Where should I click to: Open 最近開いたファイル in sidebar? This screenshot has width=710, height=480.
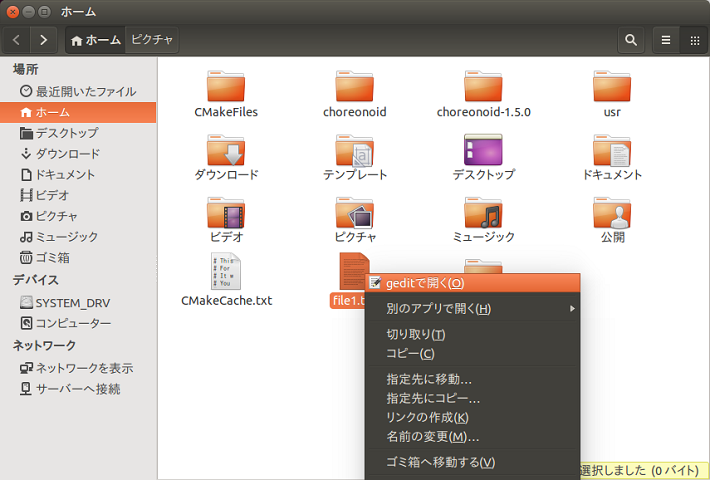tap(86, 91)
